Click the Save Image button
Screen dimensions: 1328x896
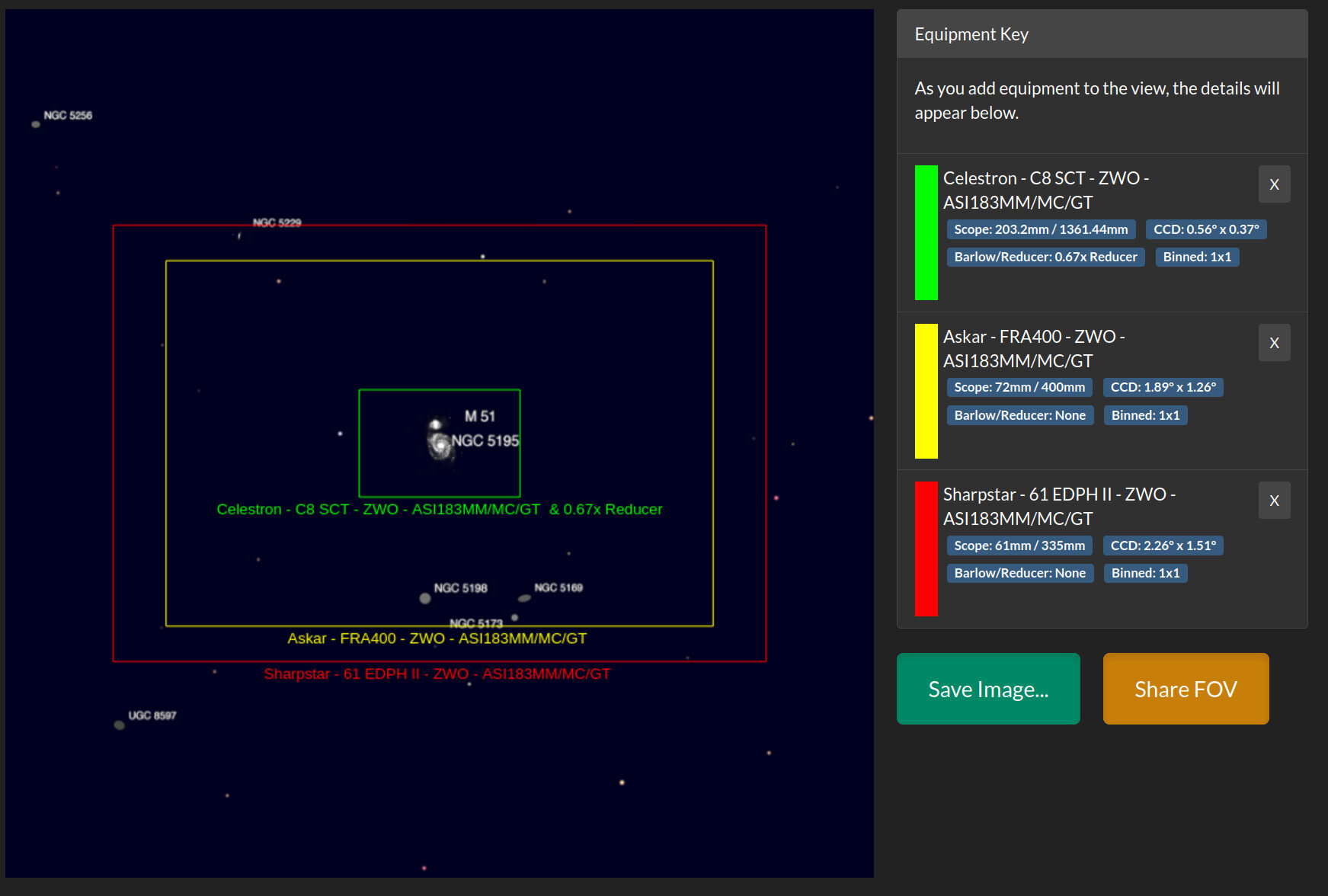click(988, 689)
